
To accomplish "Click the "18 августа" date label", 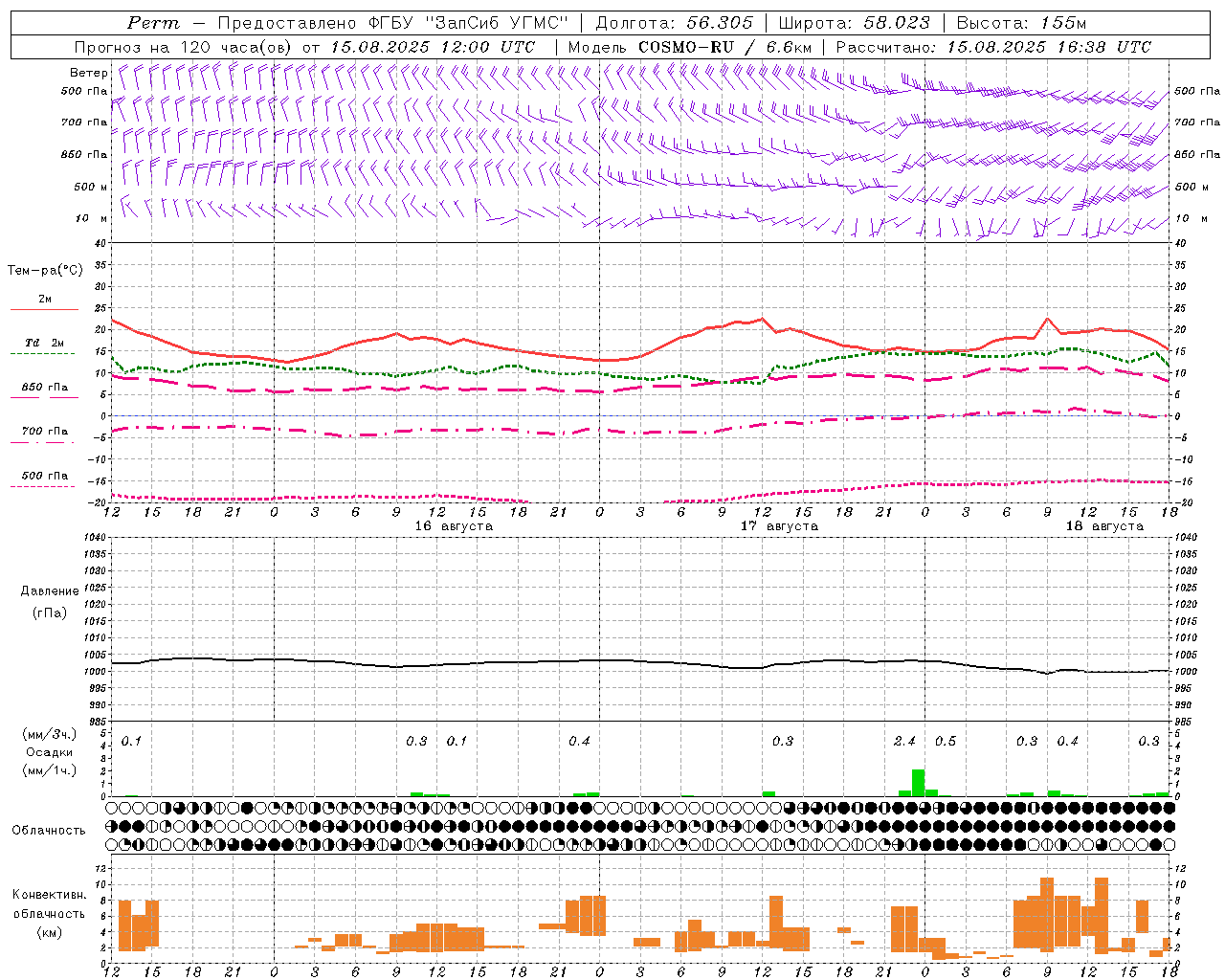I will tap(1104, 526).
